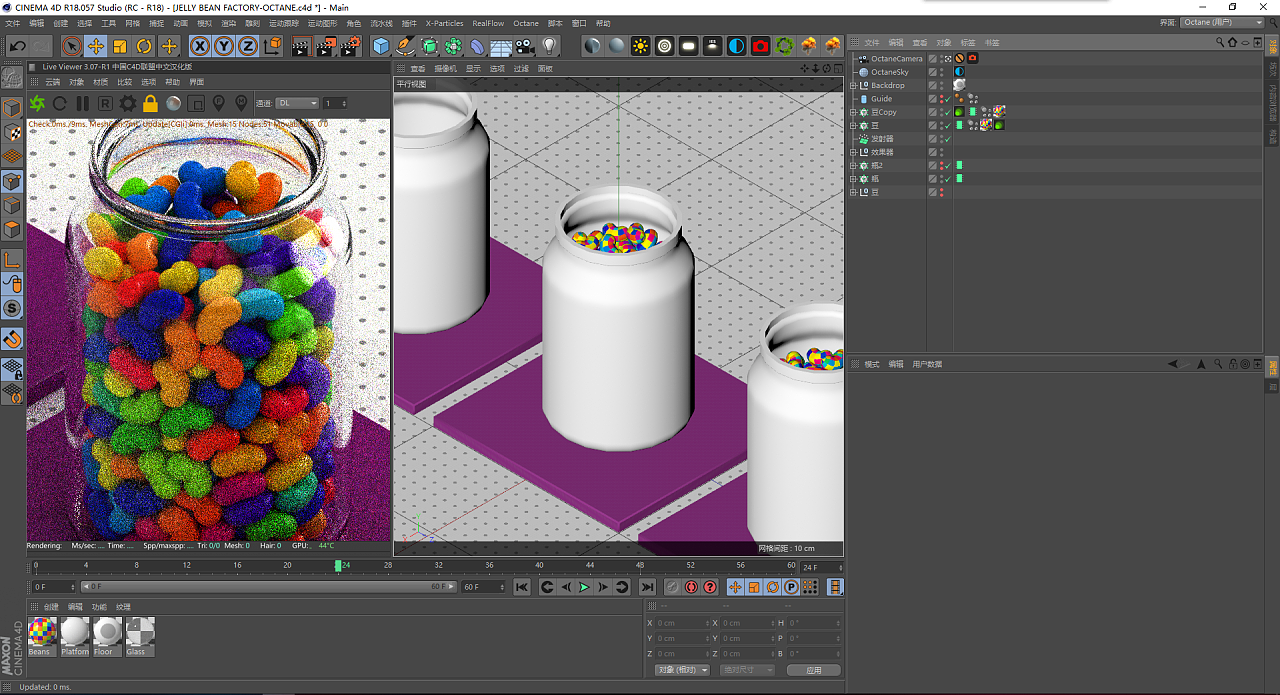Open the Octane layout dropdown at top right

click(x=1222, y=22)
